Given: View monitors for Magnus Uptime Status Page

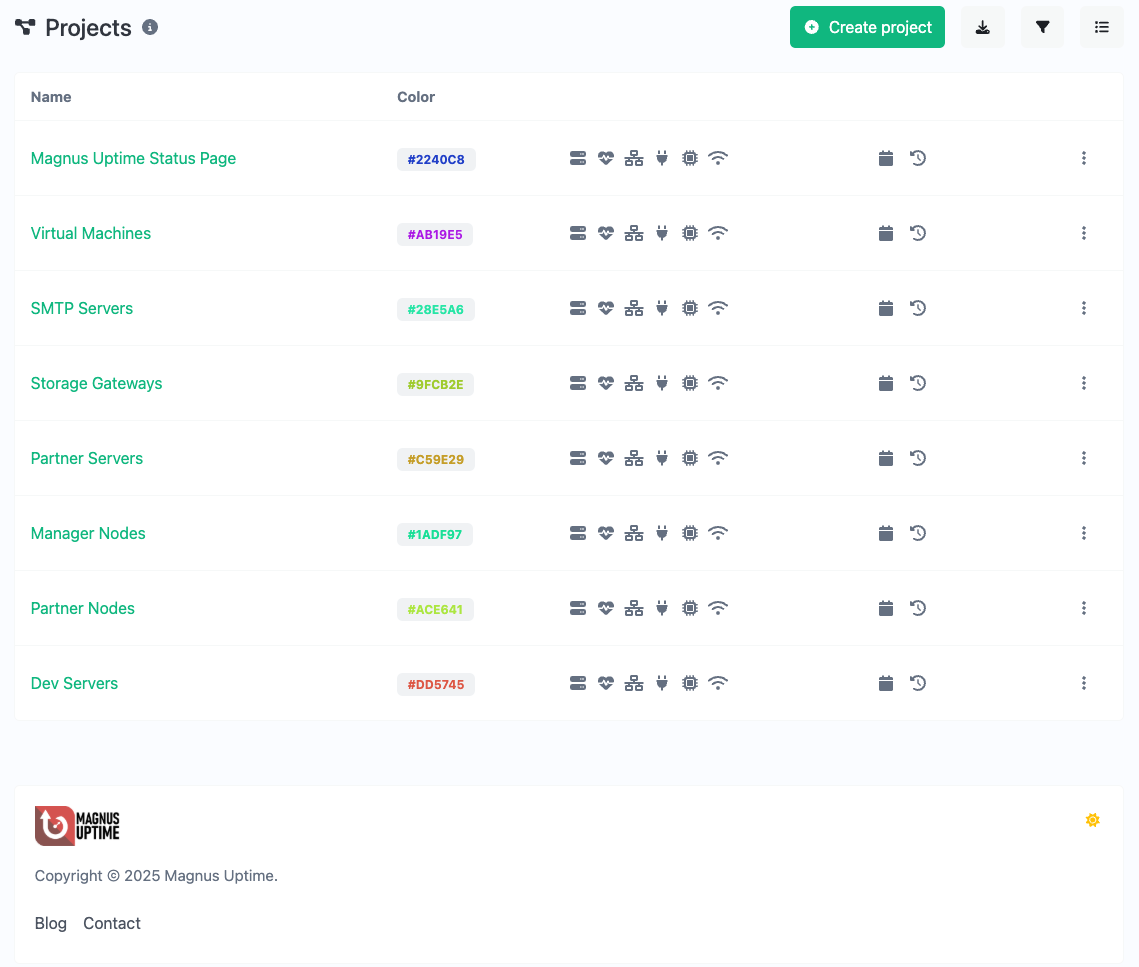Looking at the screenshot, I should (x=577, y=158).
